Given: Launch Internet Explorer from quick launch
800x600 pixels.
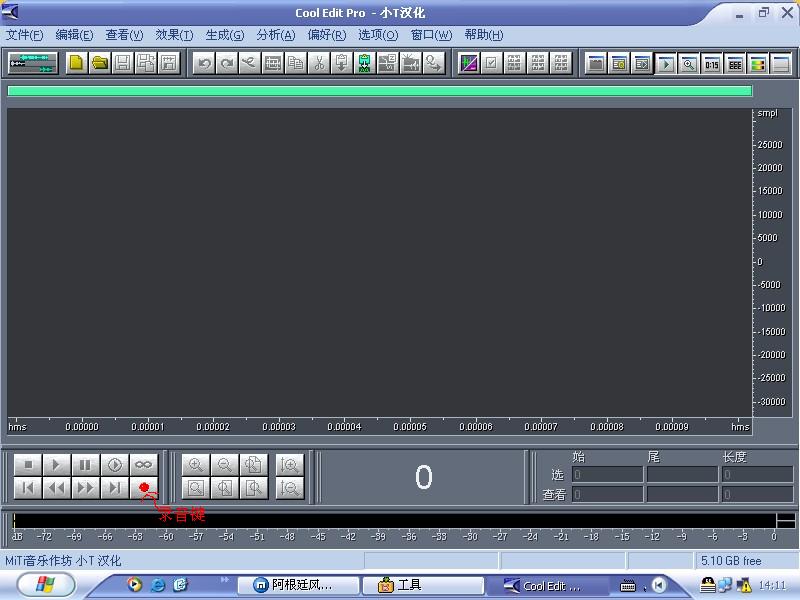Looking at the screenshot, I should pyautogui.click(x=158, y=585).
